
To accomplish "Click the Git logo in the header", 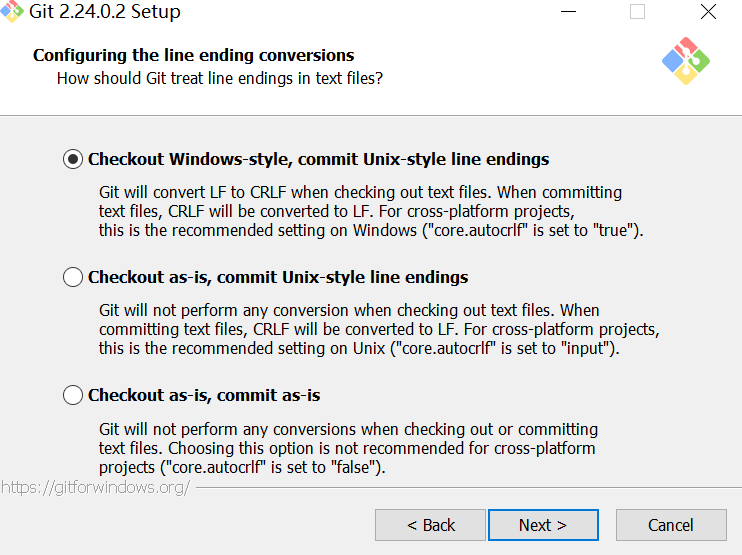I will (686, 61).
